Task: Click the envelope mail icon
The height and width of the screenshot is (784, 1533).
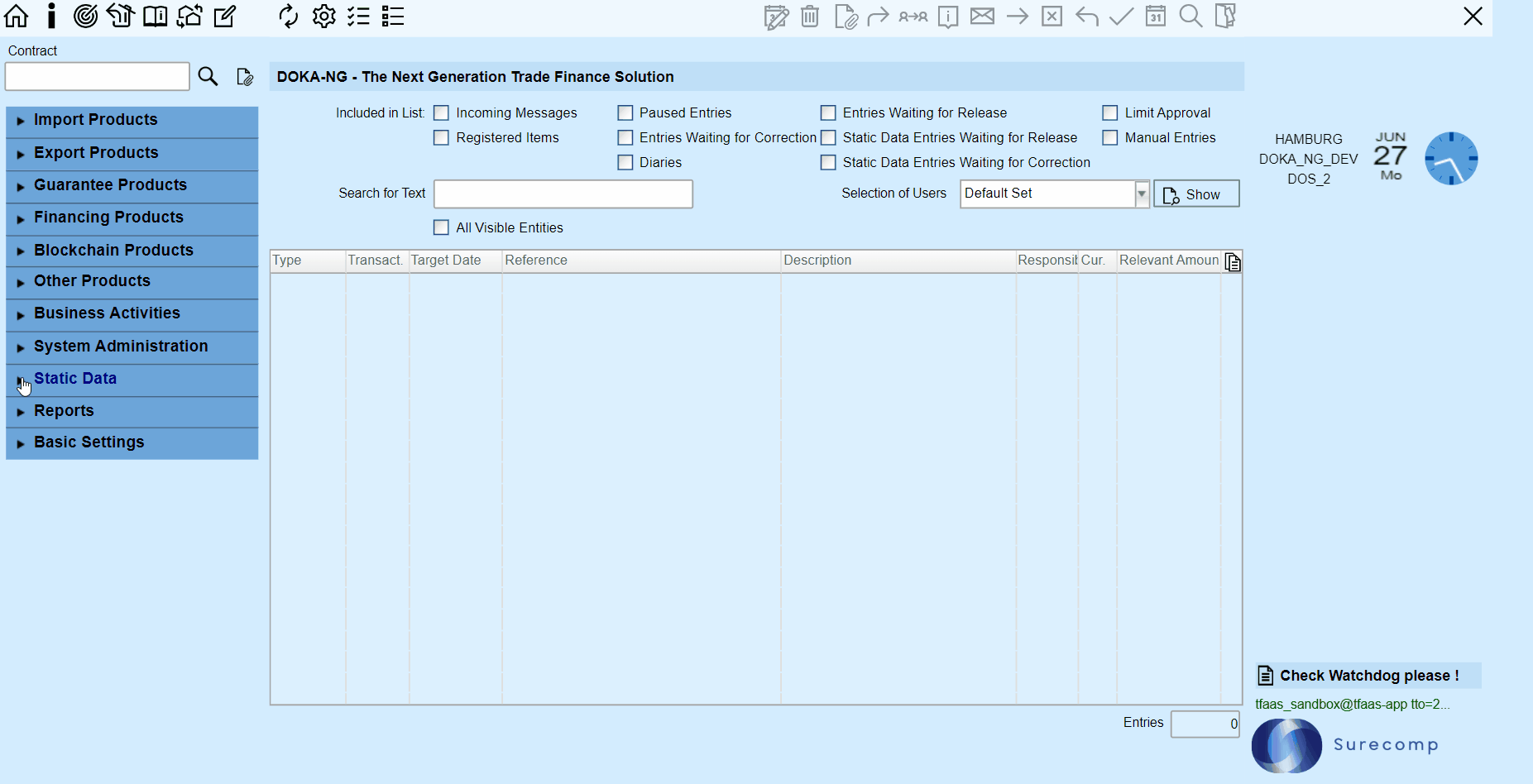Action: click(x=982, y=17)
